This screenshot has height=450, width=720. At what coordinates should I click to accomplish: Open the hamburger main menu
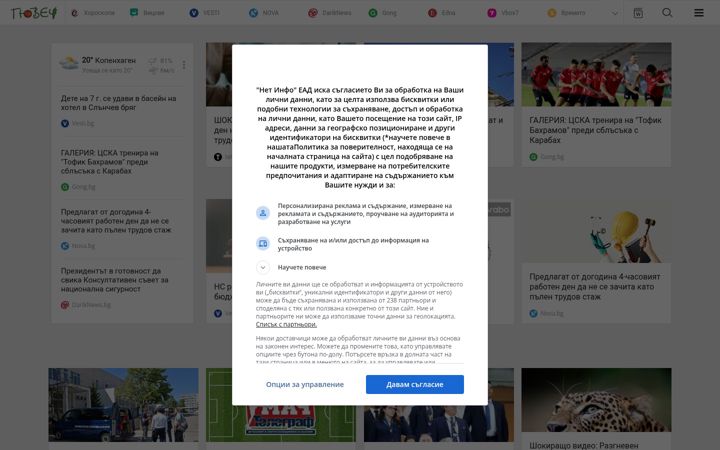(698, 13)
